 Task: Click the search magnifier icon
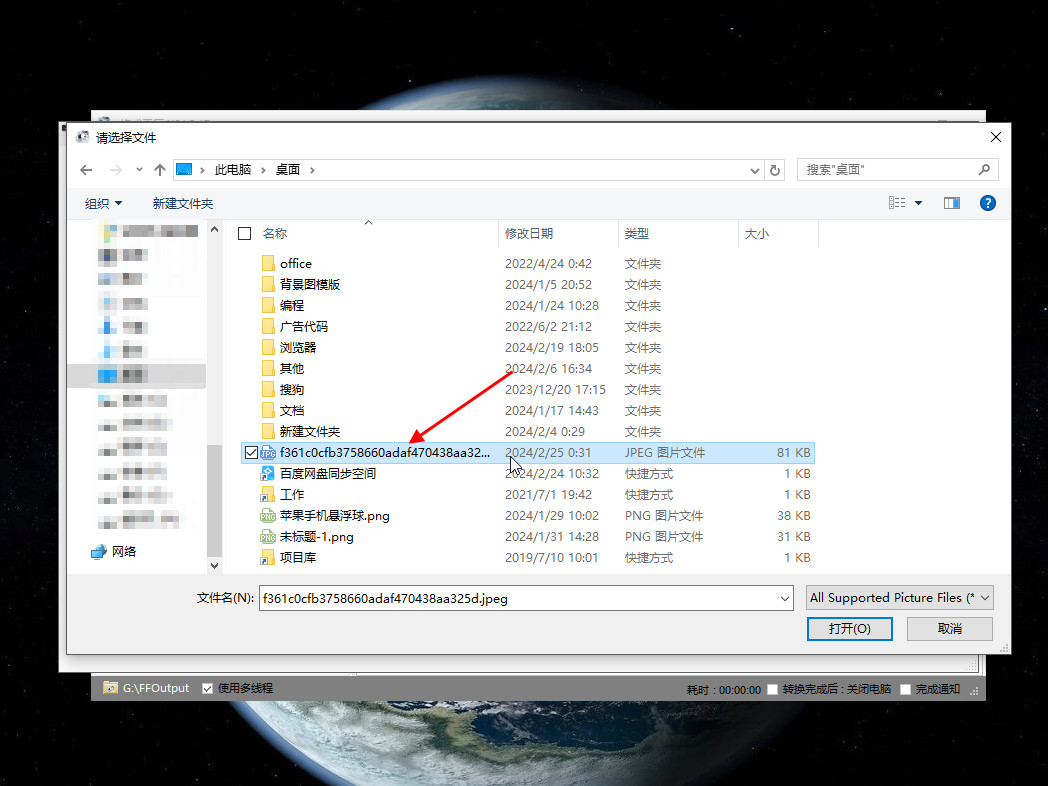coord(984,170)
